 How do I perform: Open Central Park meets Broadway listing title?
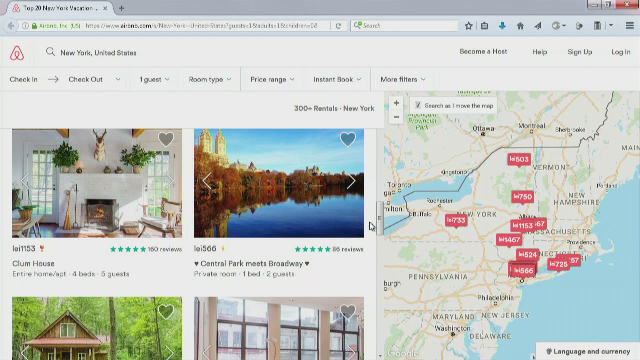pos(251,263)
